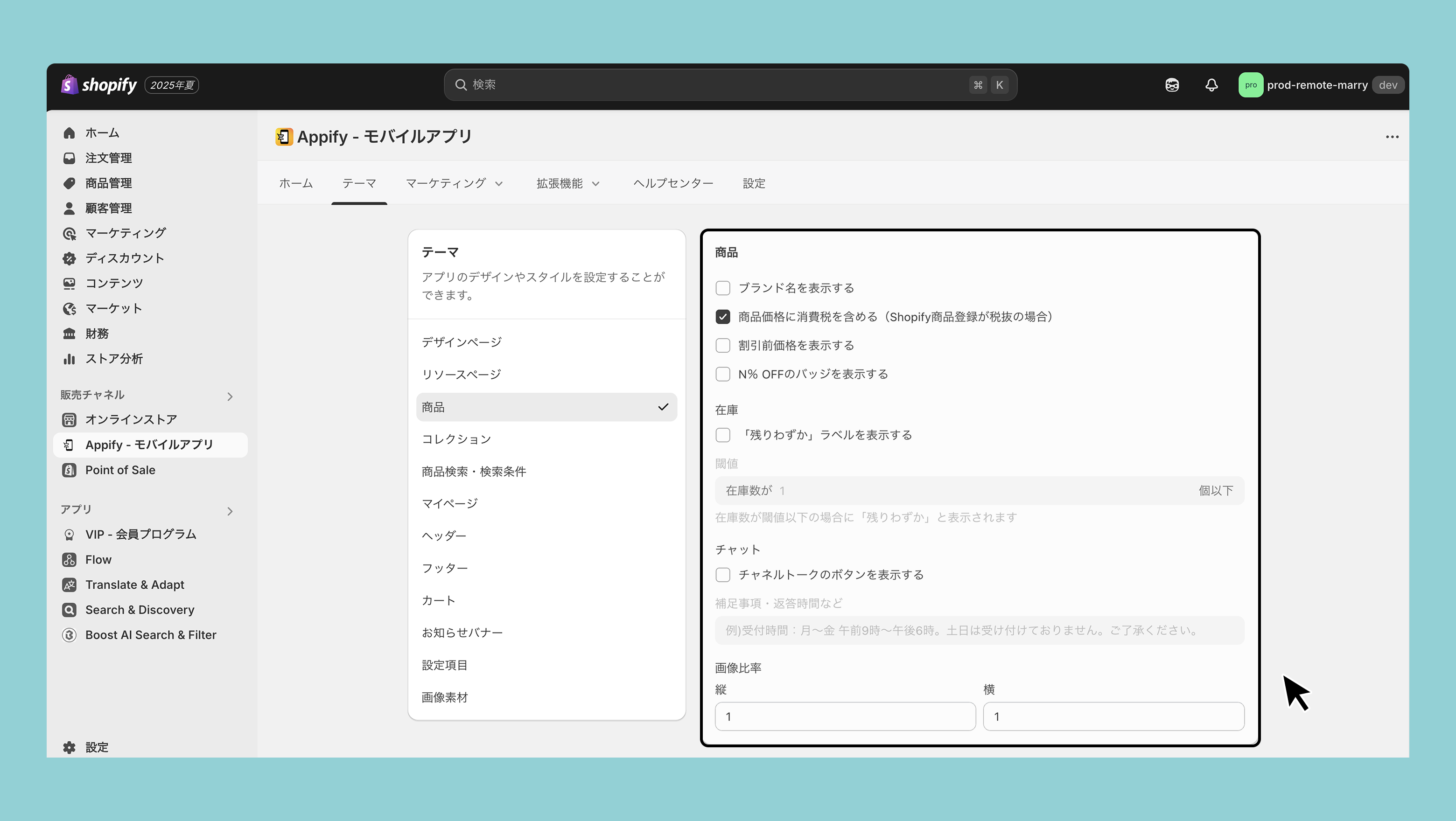Enable N% OFFのバッジを表示する checkbox
Screen dimensions: 1456x821
pyautogui.click(x=722, y=374)
